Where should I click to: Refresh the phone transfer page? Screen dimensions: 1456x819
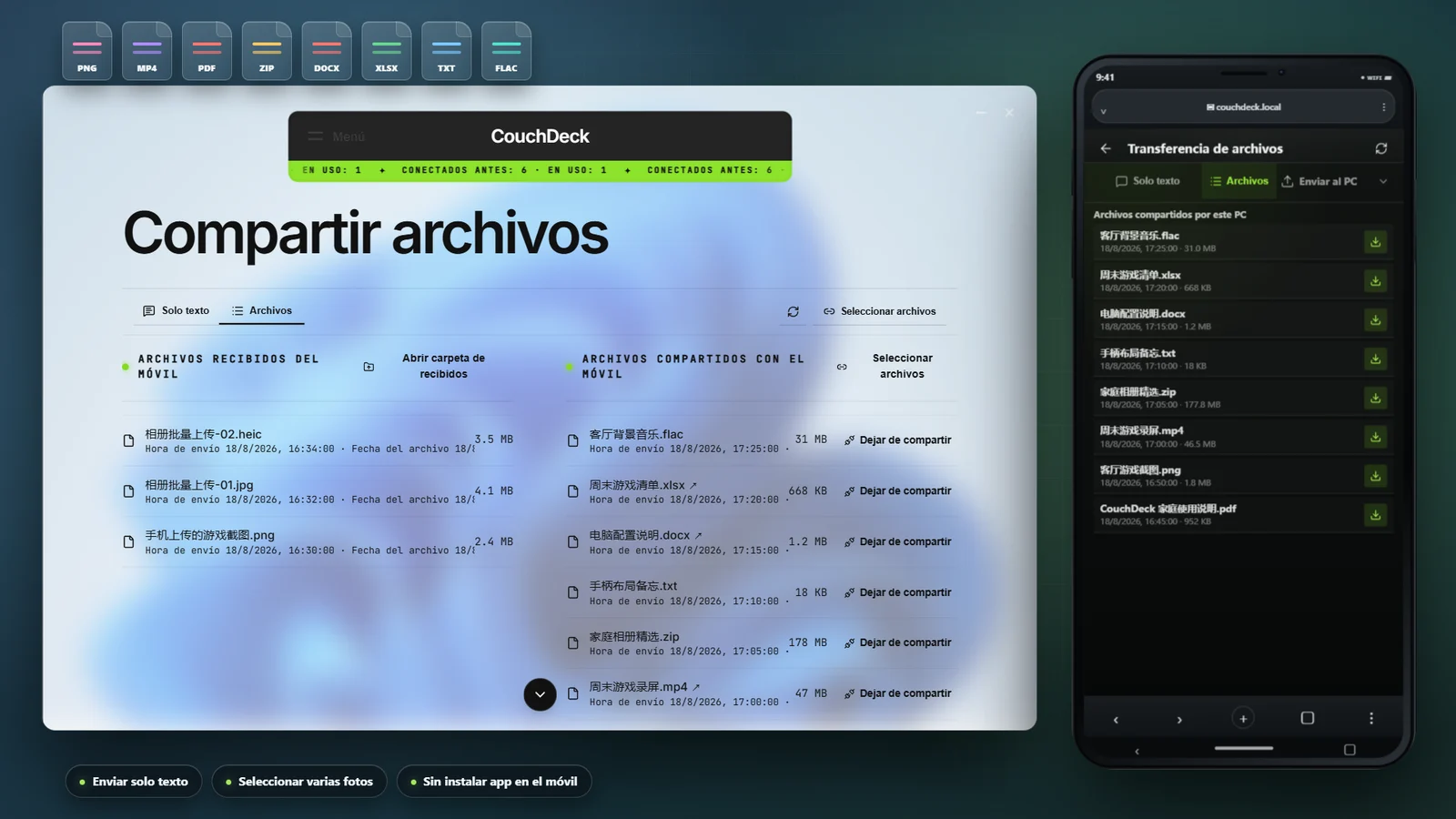1381,148
